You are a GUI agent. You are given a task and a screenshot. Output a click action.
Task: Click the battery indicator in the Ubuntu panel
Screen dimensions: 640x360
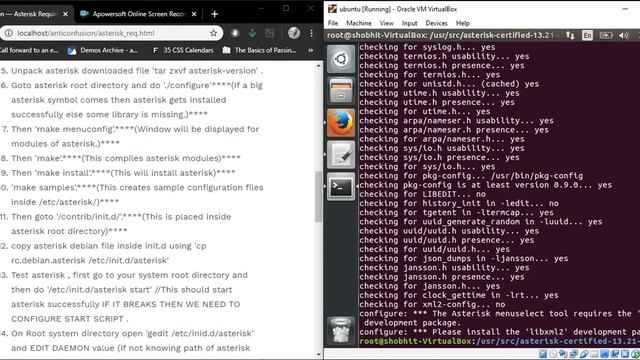pyautogui.click(x=606, y=36)
